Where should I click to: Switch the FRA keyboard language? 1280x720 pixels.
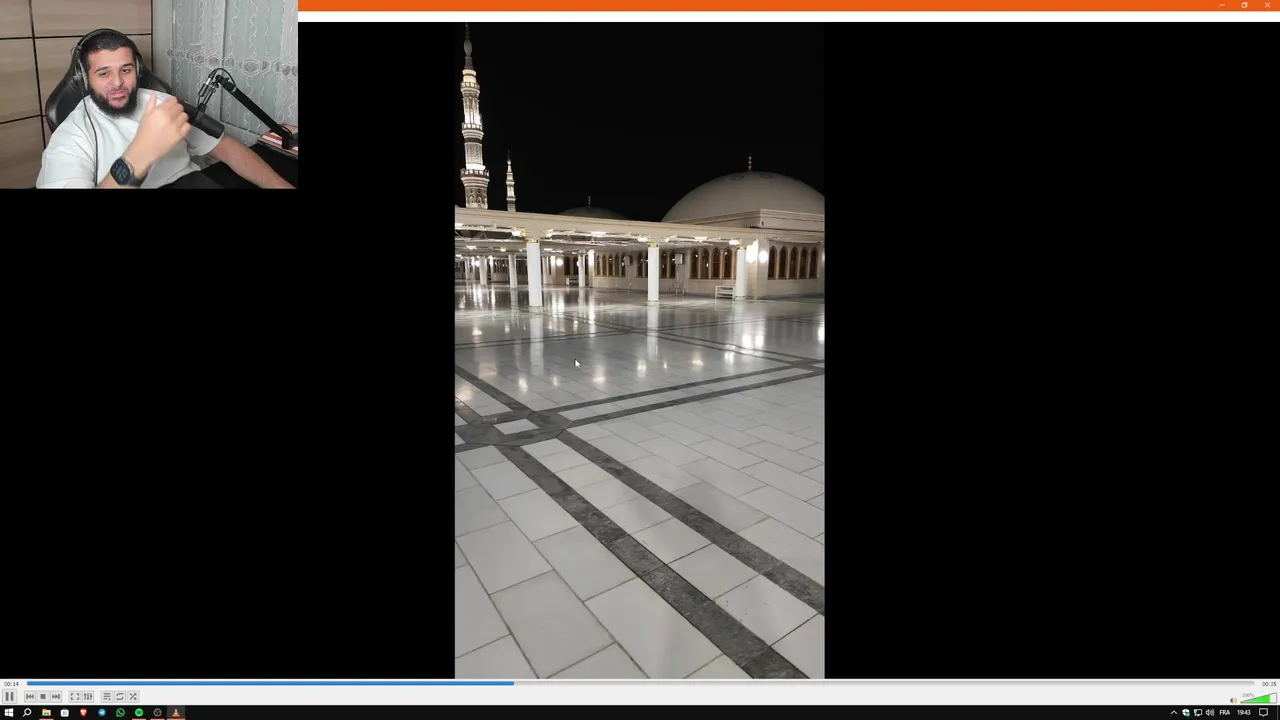click(x=1225, y=713)
